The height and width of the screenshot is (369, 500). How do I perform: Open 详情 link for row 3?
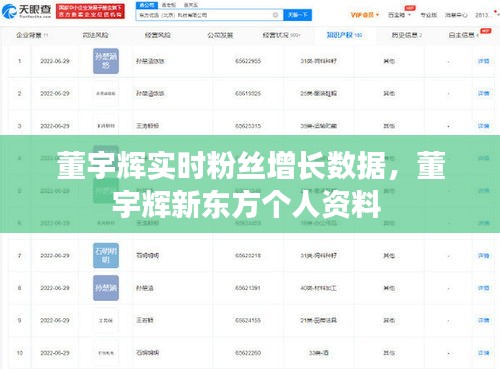click(483, 126)
